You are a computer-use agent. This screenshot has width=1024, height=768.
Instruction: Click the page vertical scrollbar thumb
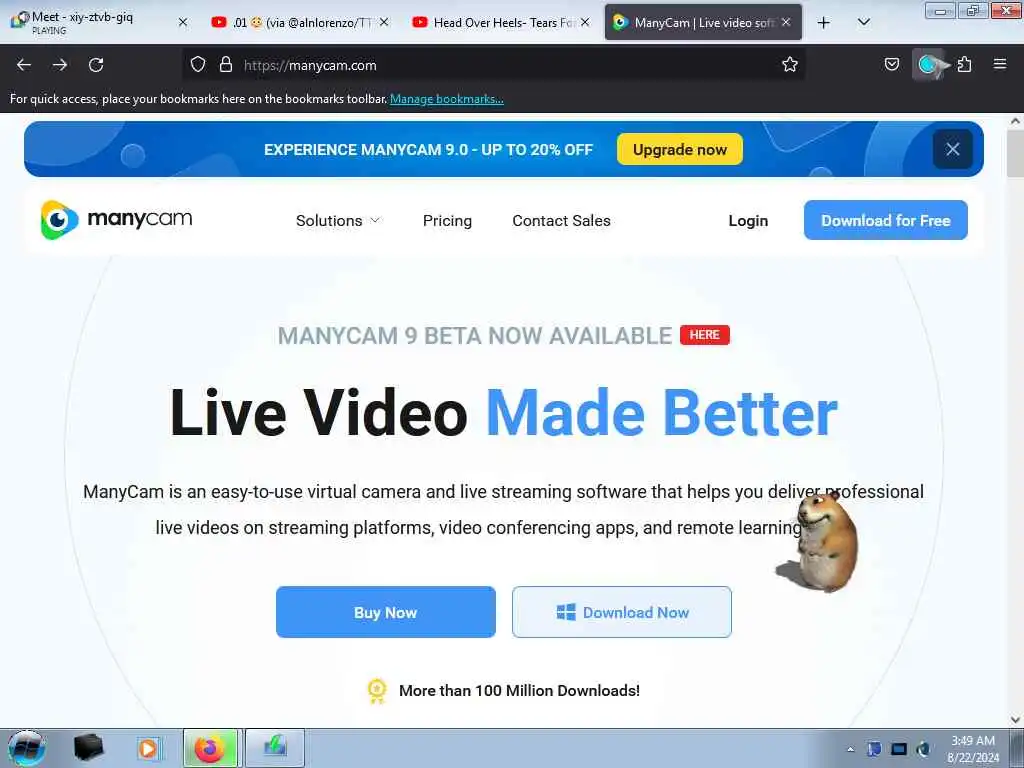pyautogui.click(x=1015, y=153)
